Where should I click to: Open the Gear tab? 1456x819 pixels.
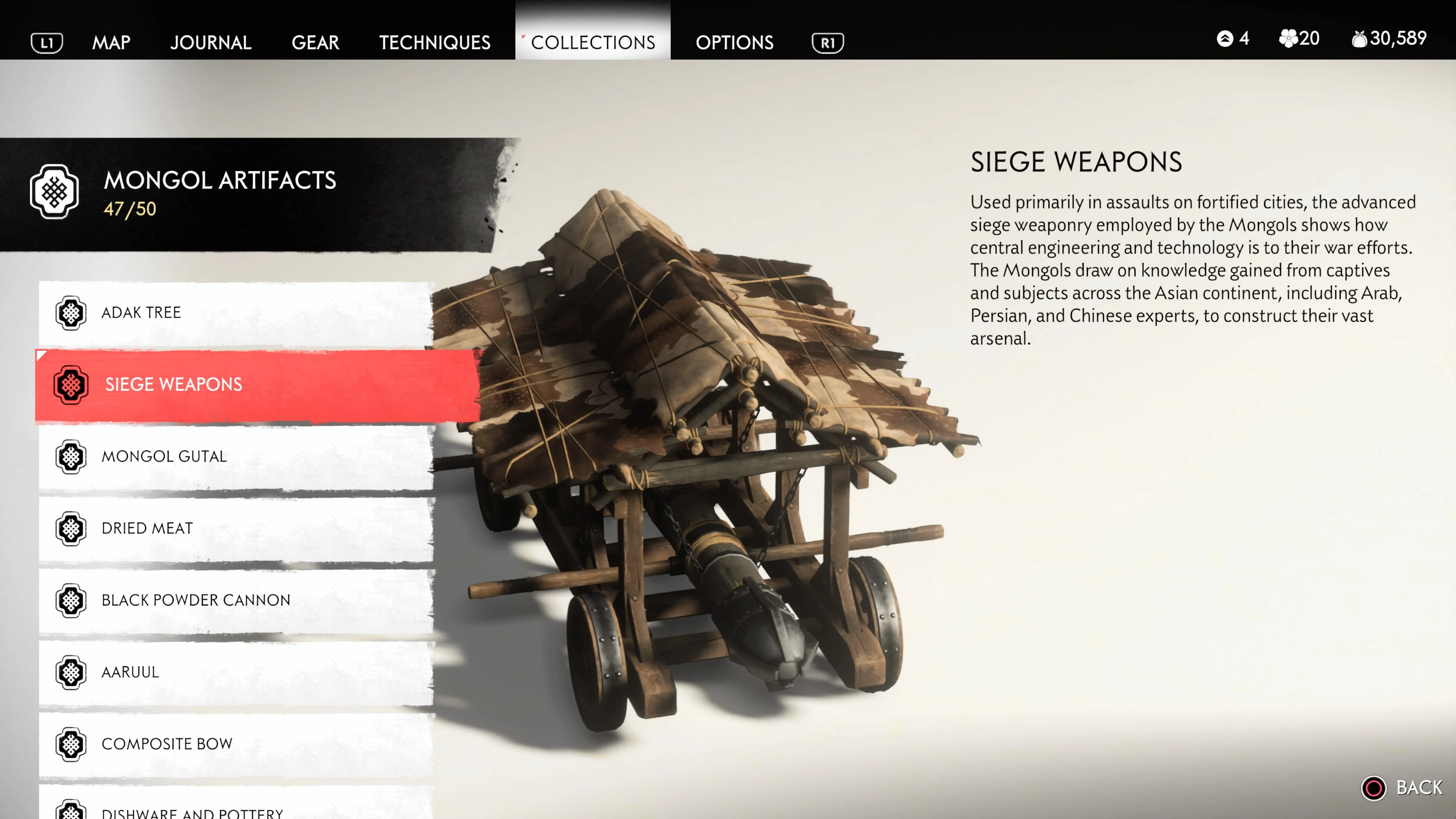click(315, 43)
